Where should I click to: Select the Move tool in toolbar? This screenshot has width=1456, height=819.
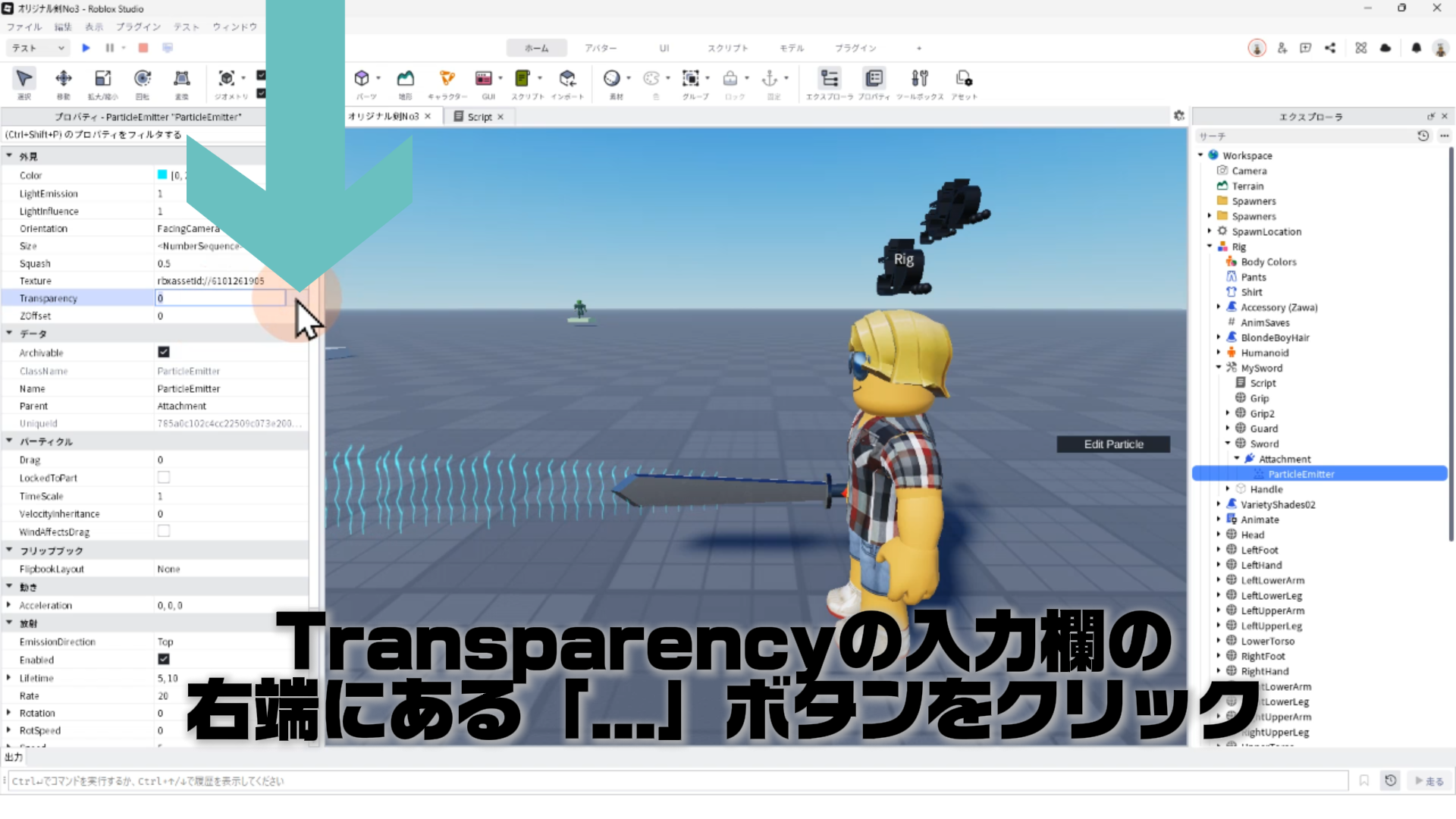point(64,79)
